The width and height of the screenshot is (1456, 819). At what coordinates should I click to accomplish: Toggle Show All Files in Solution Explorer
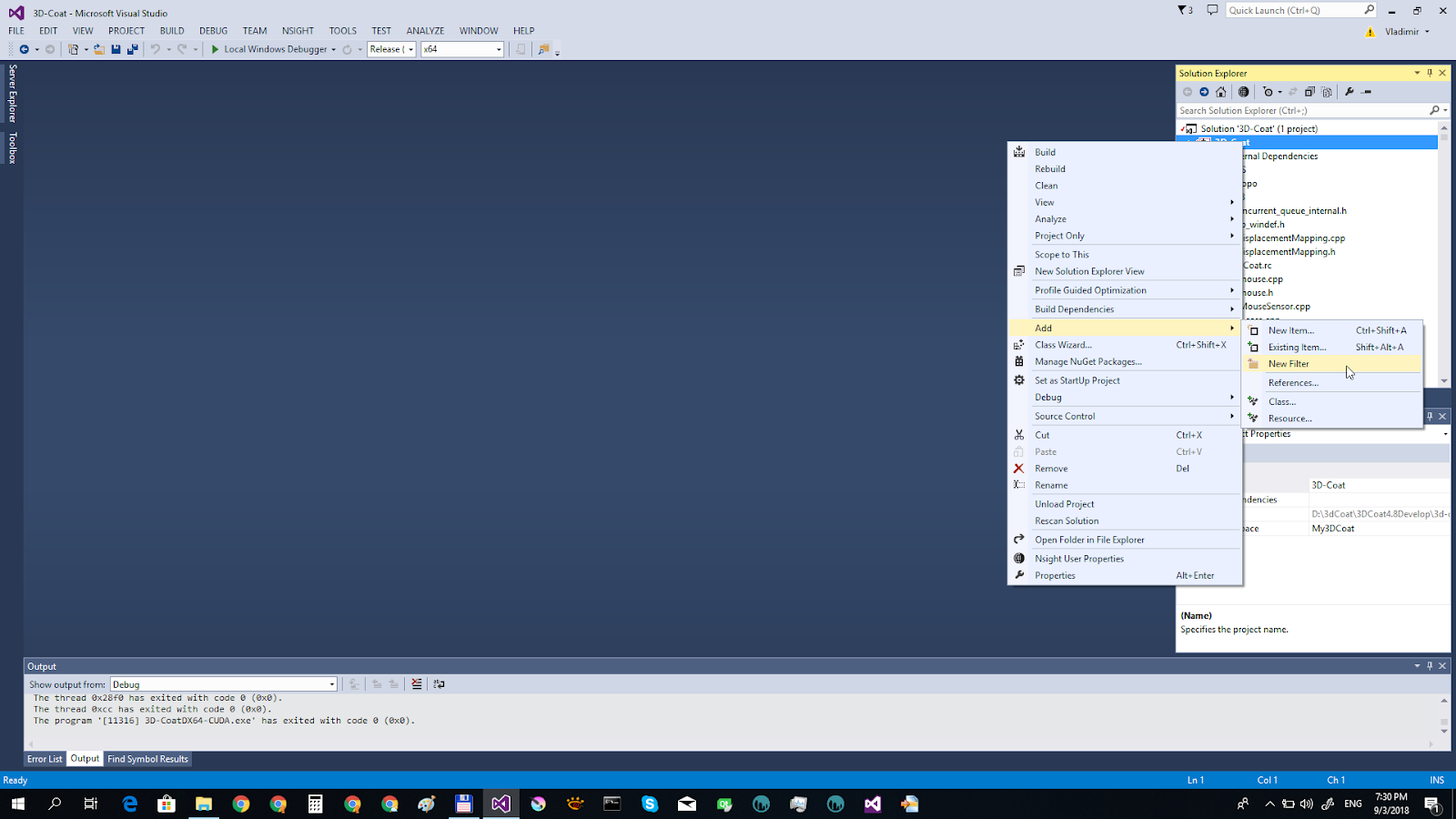click(x=1327, y=92)
